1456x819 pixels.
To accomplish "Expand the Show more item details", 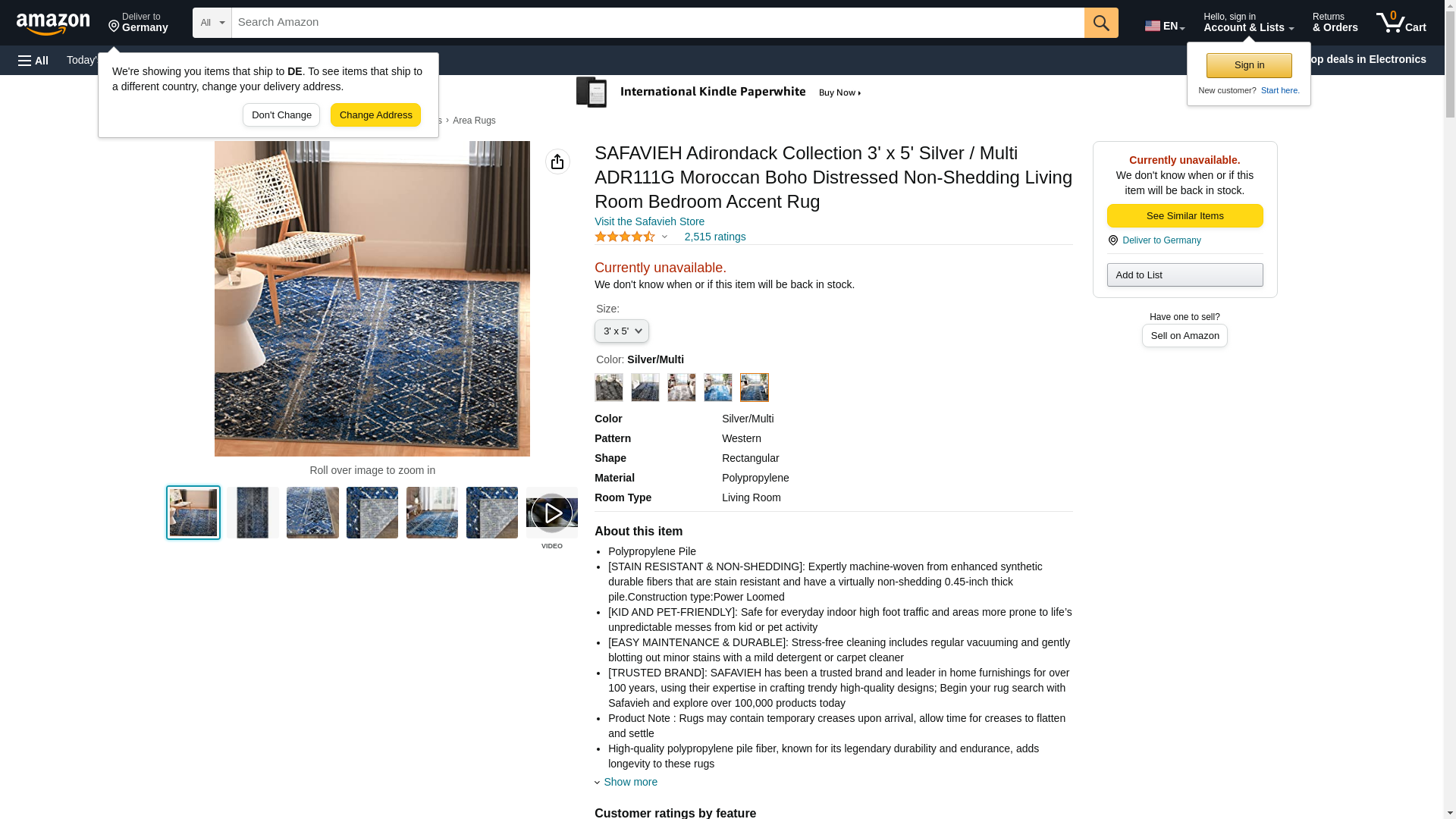I will point(629,782).
